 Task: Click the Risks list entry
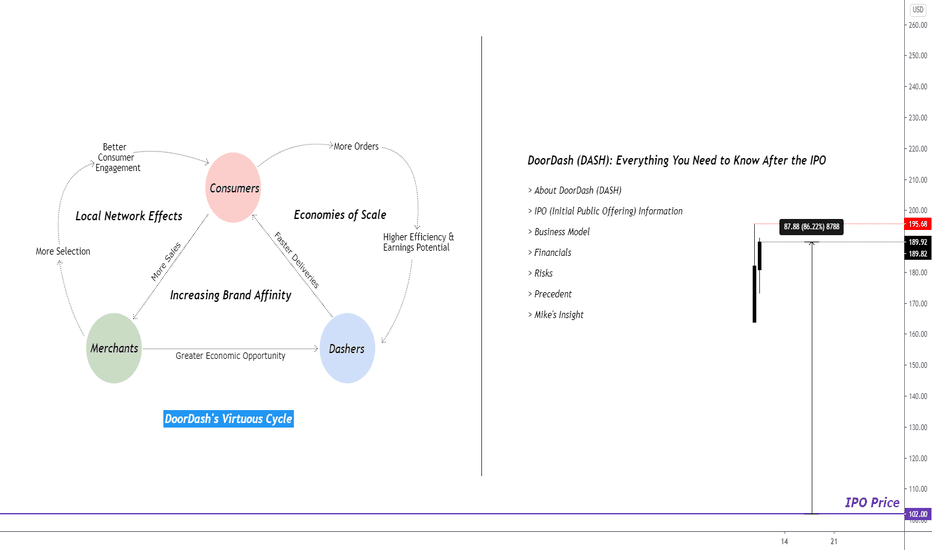pos(540,274)
